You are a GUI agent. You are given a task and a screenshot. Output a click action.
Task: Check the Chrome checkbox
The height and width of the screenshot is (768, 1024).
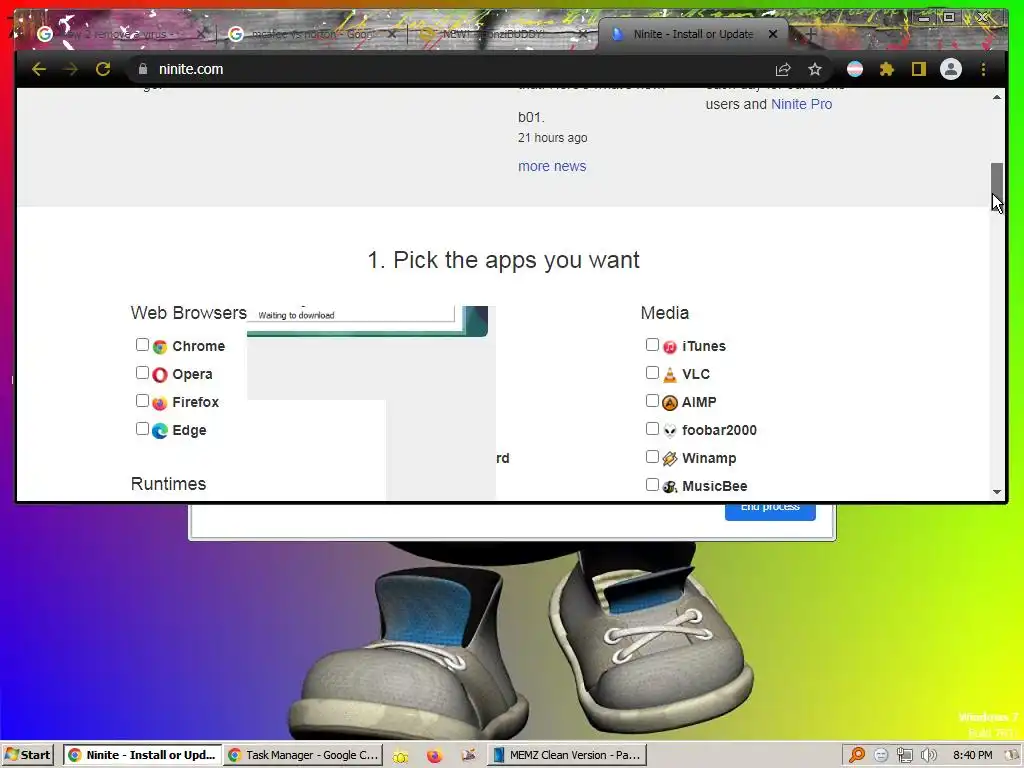pyautogui.click(x=142, y=345)
